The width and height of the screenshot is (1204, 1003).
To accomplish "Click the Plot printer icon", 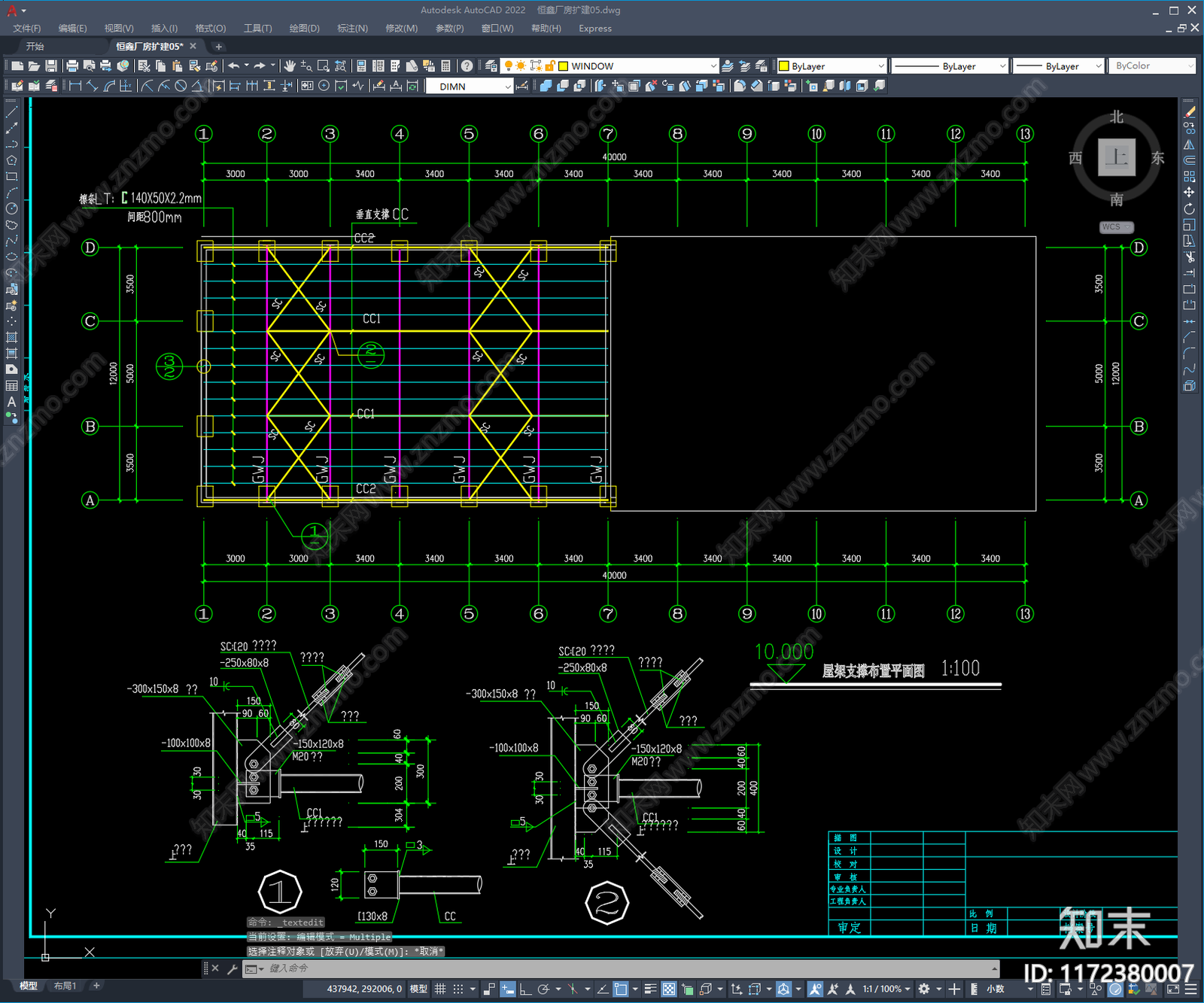I will click(72, 66).
